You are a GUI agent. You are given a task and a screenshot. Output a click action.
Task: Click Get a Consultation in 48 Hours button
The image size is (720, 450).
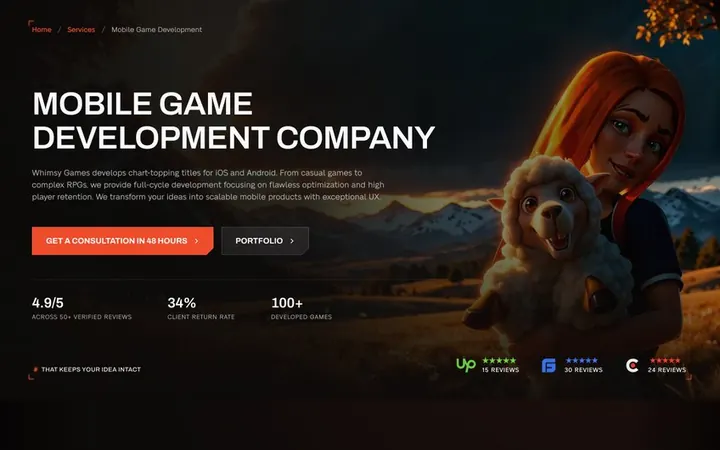(123, 241)
